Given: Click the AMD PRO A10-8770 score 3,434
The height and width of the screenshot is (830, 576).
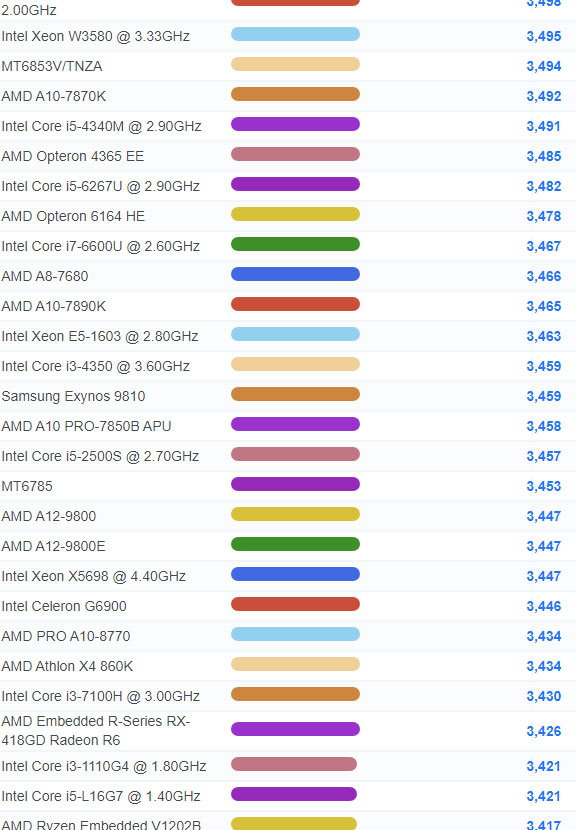Looking at the screenshot, I should [544, 636].
